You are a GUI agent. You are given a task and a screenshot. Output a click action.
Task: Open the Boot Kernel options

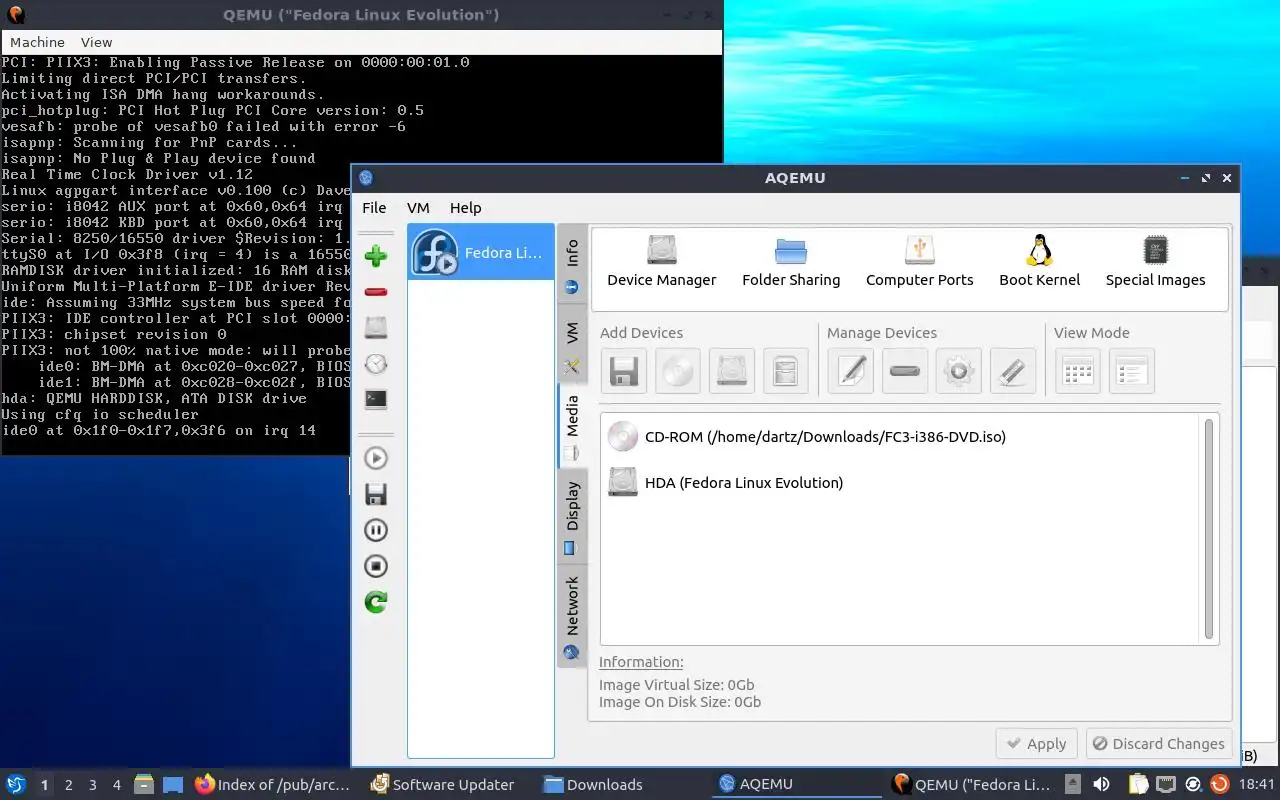1039,262
